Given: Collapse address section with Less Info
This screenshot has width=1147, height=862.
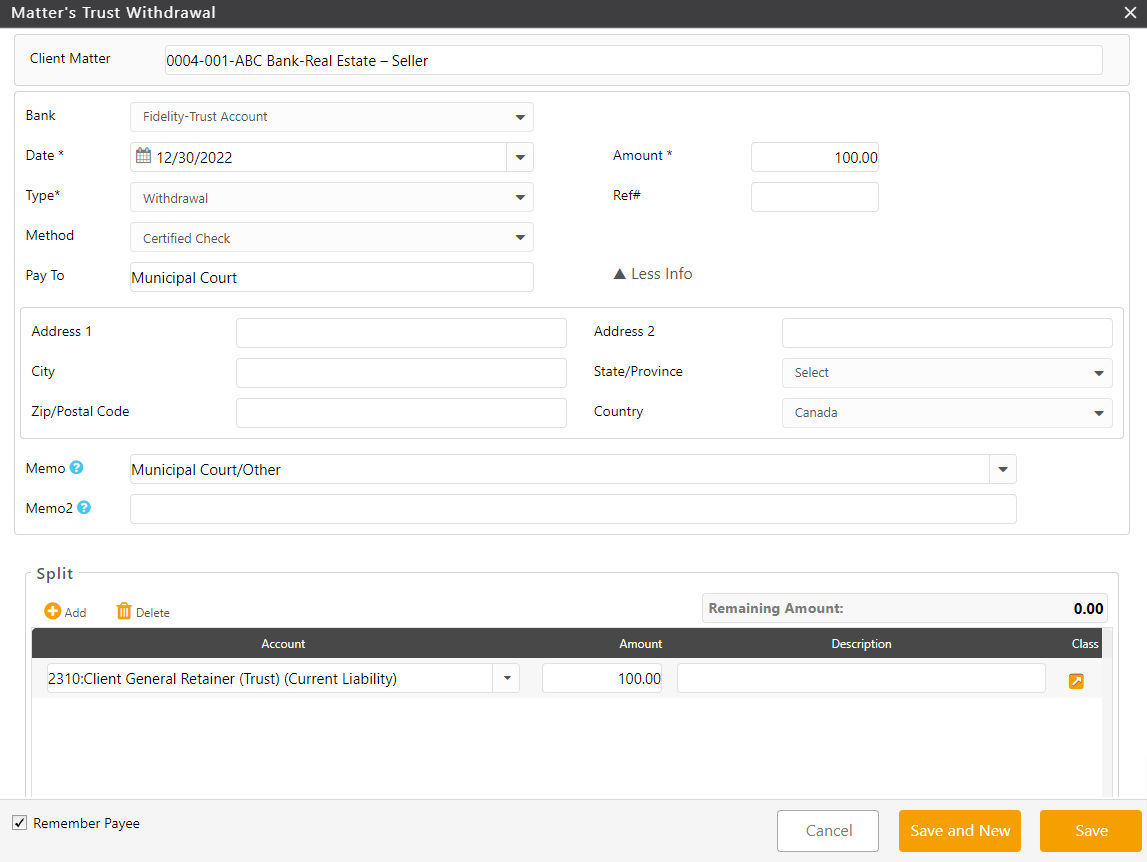Looking at the screenshot, I should click(652, 274).
